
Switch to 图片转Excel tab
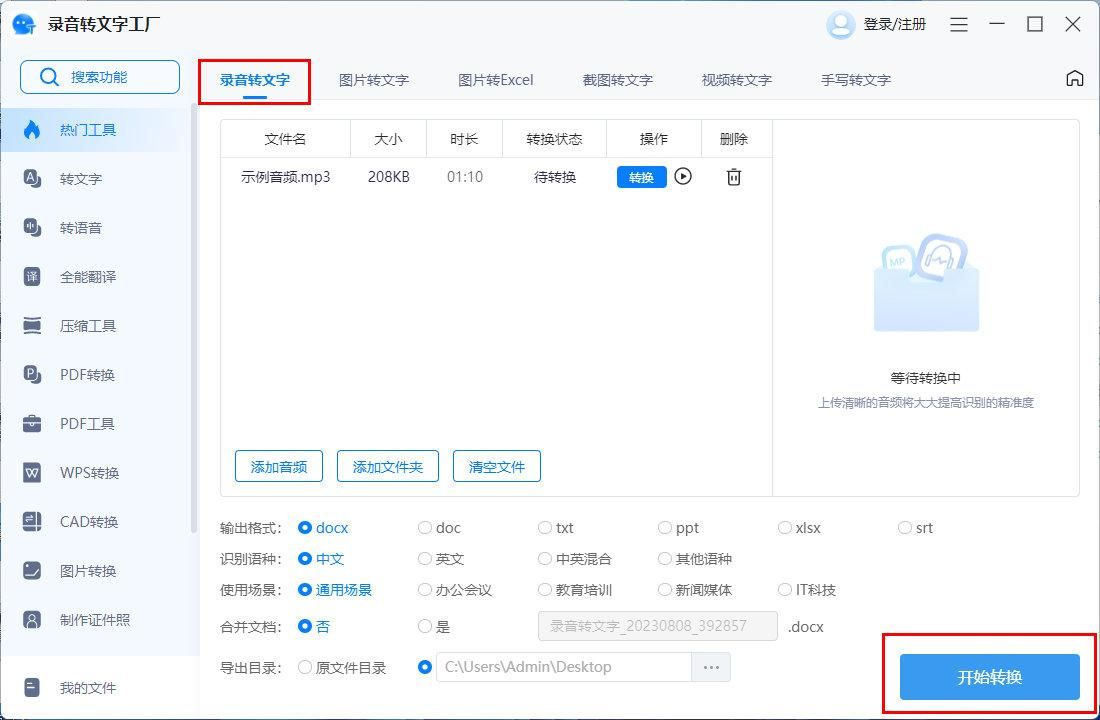(495, 80)
